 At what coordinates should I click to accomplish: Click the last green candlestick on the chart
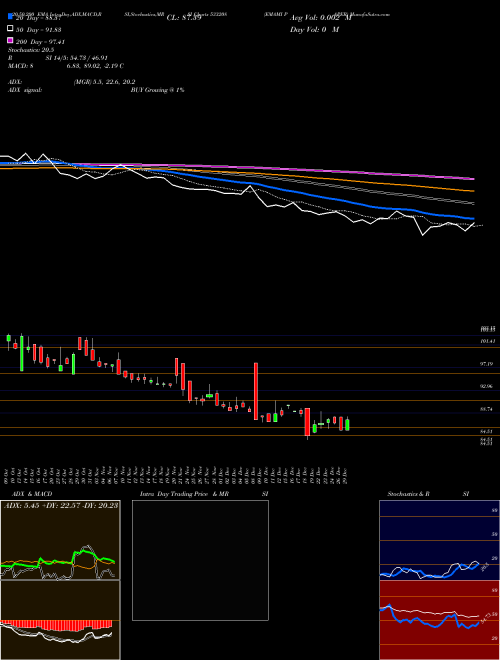point(347,424)
